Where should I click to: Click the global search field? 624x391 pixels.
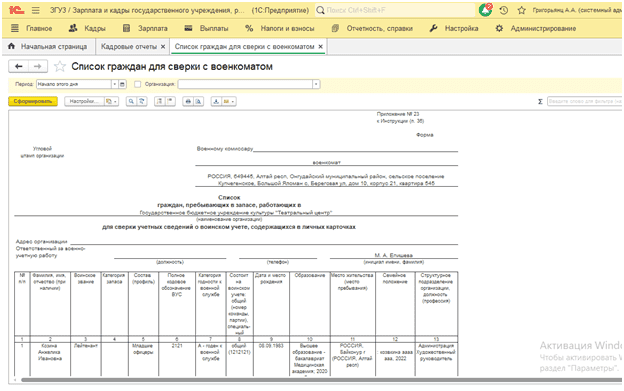395,10
